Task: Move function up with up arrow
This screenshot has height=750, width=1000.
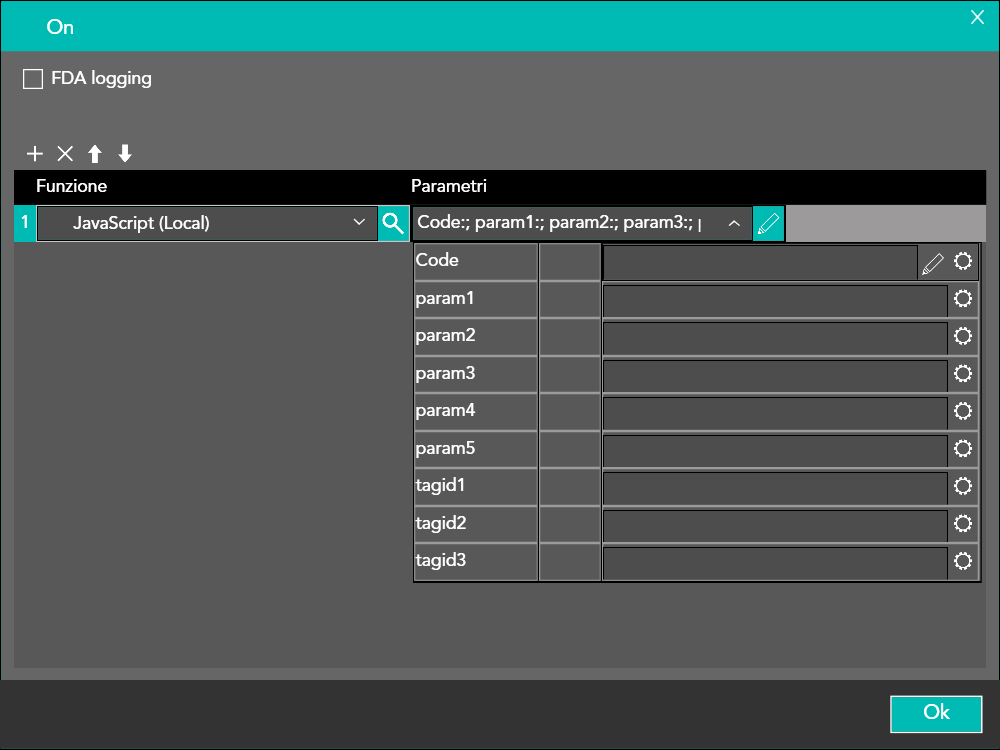Action: 95,154
